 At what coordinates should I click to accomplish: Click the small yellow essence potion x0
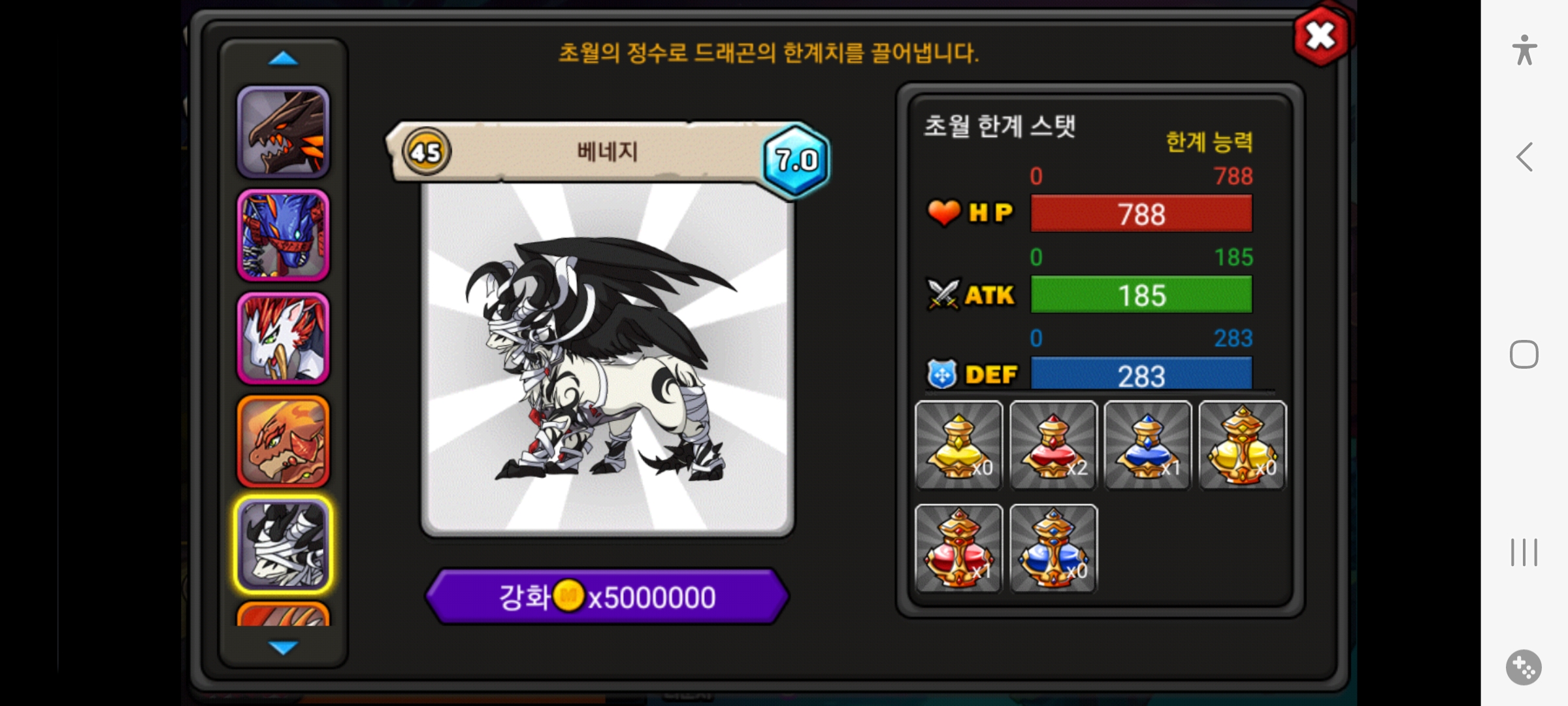tap(958, 445)
